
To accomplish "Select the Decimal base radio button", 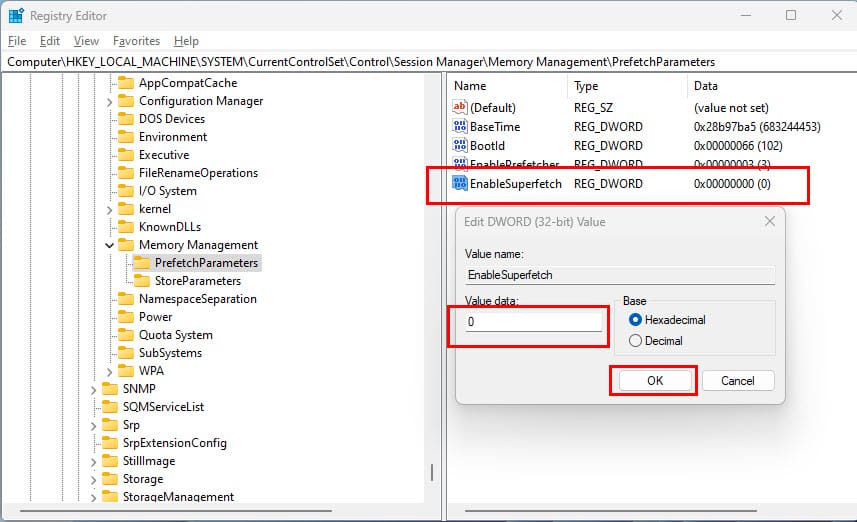I will pos(636,341).
